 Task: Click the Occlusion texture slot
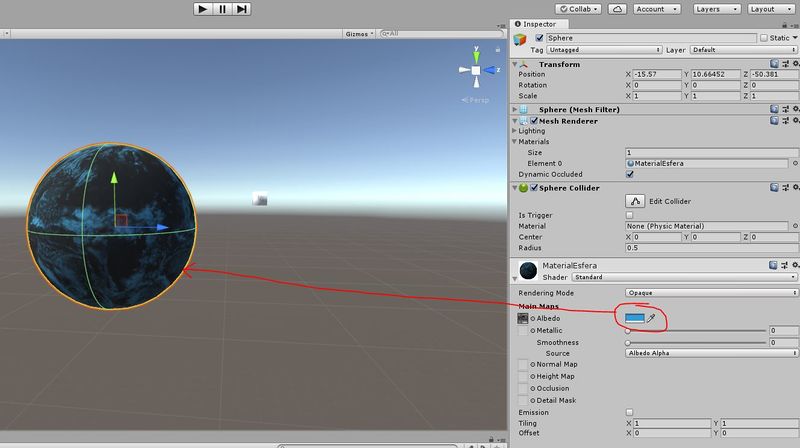click(x=522, y=388)
